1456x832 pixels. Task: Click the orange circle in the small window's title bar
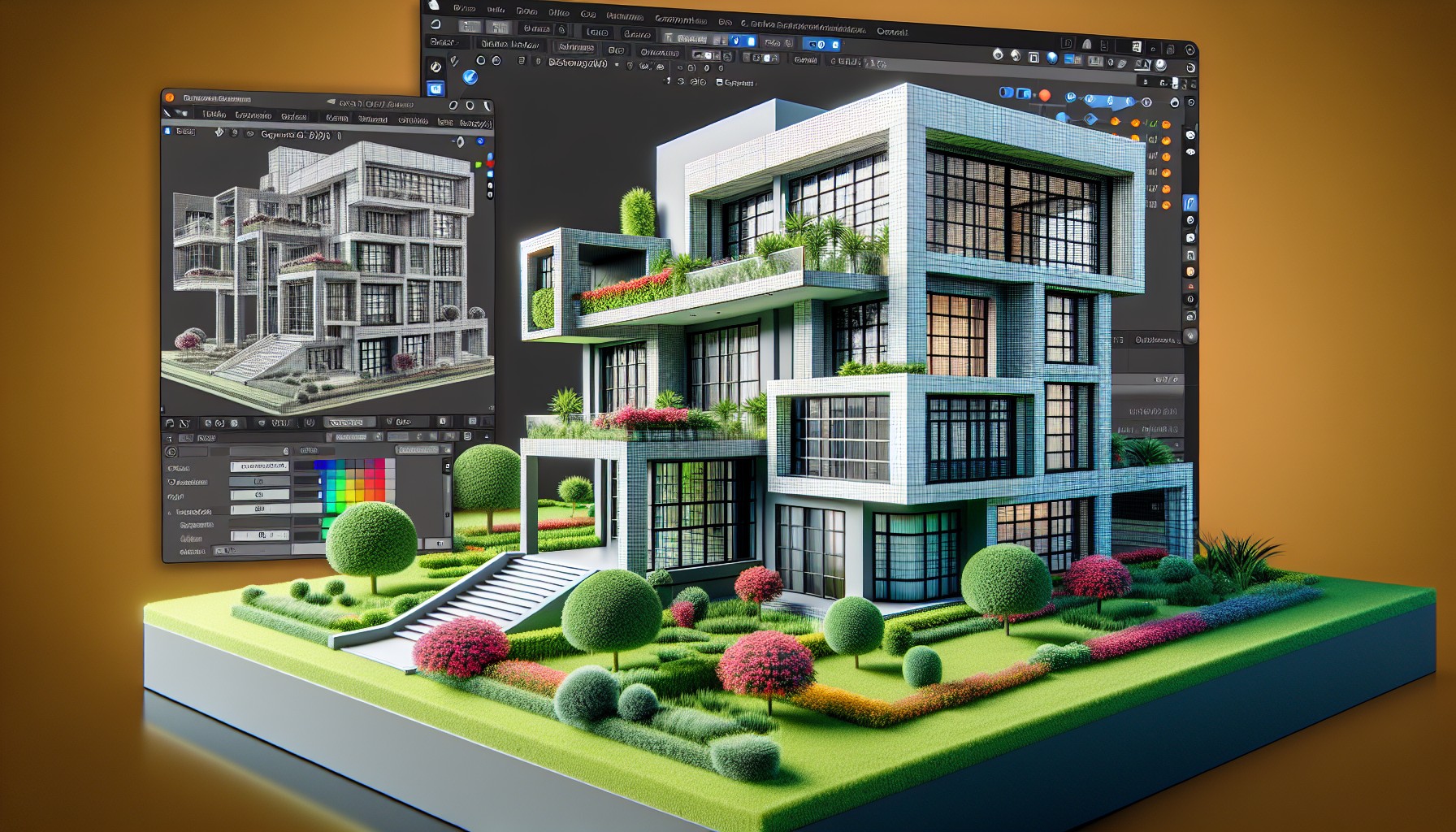[169, 97]
